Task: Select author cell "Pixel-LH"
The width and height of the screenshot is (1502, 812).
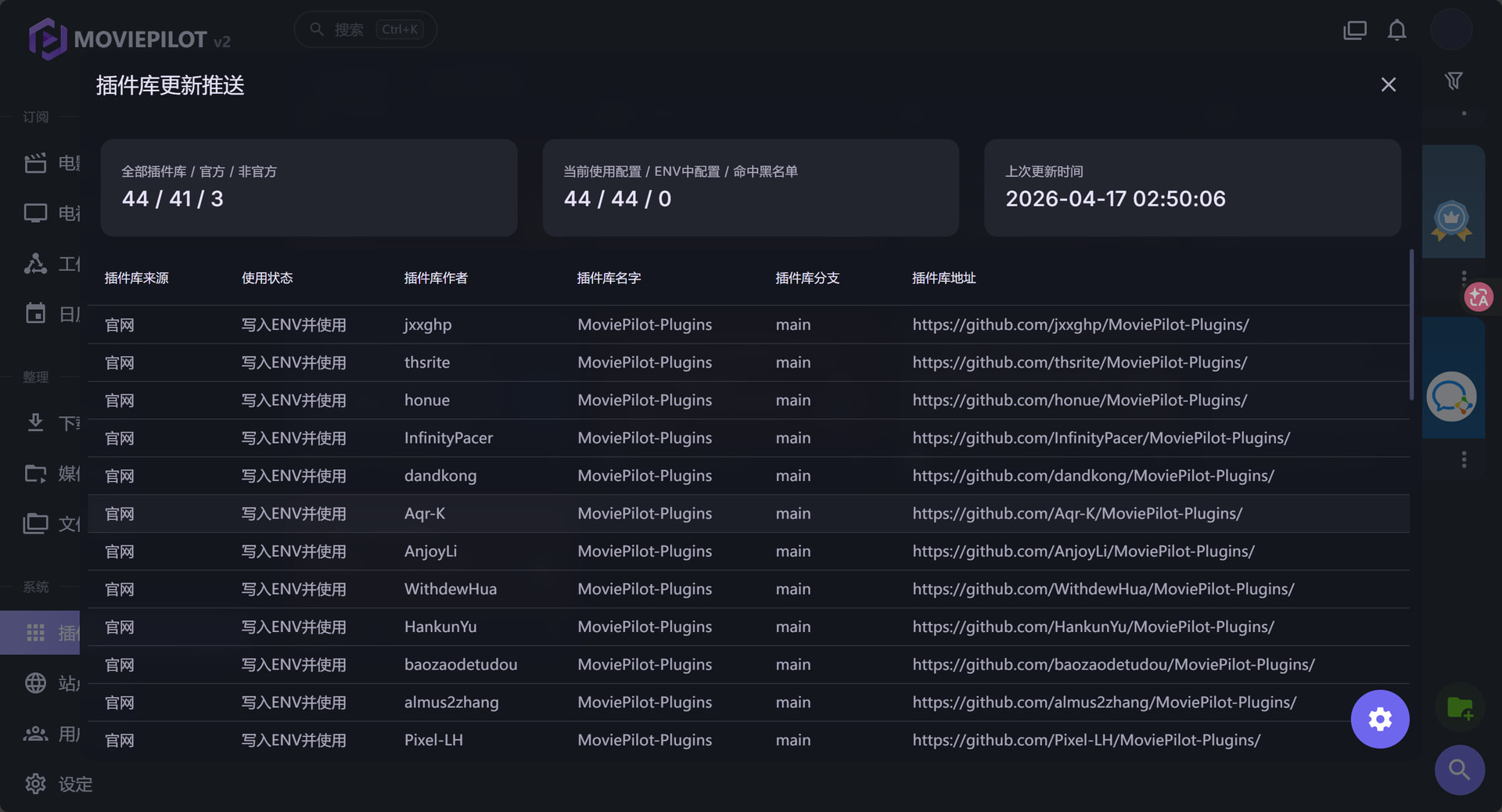Action: click(x=433, y=740)
